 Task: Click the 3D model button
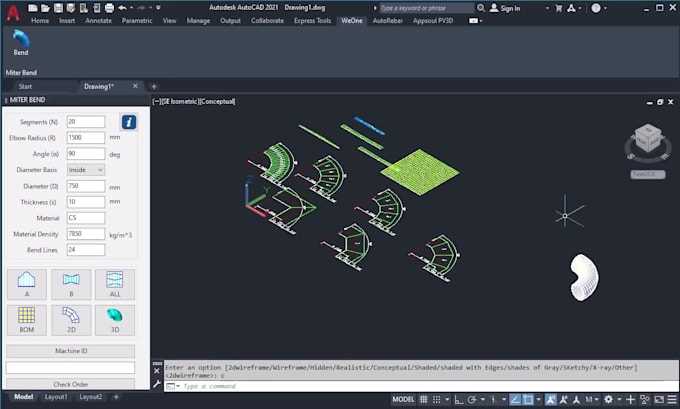click(x=115, y=320)
